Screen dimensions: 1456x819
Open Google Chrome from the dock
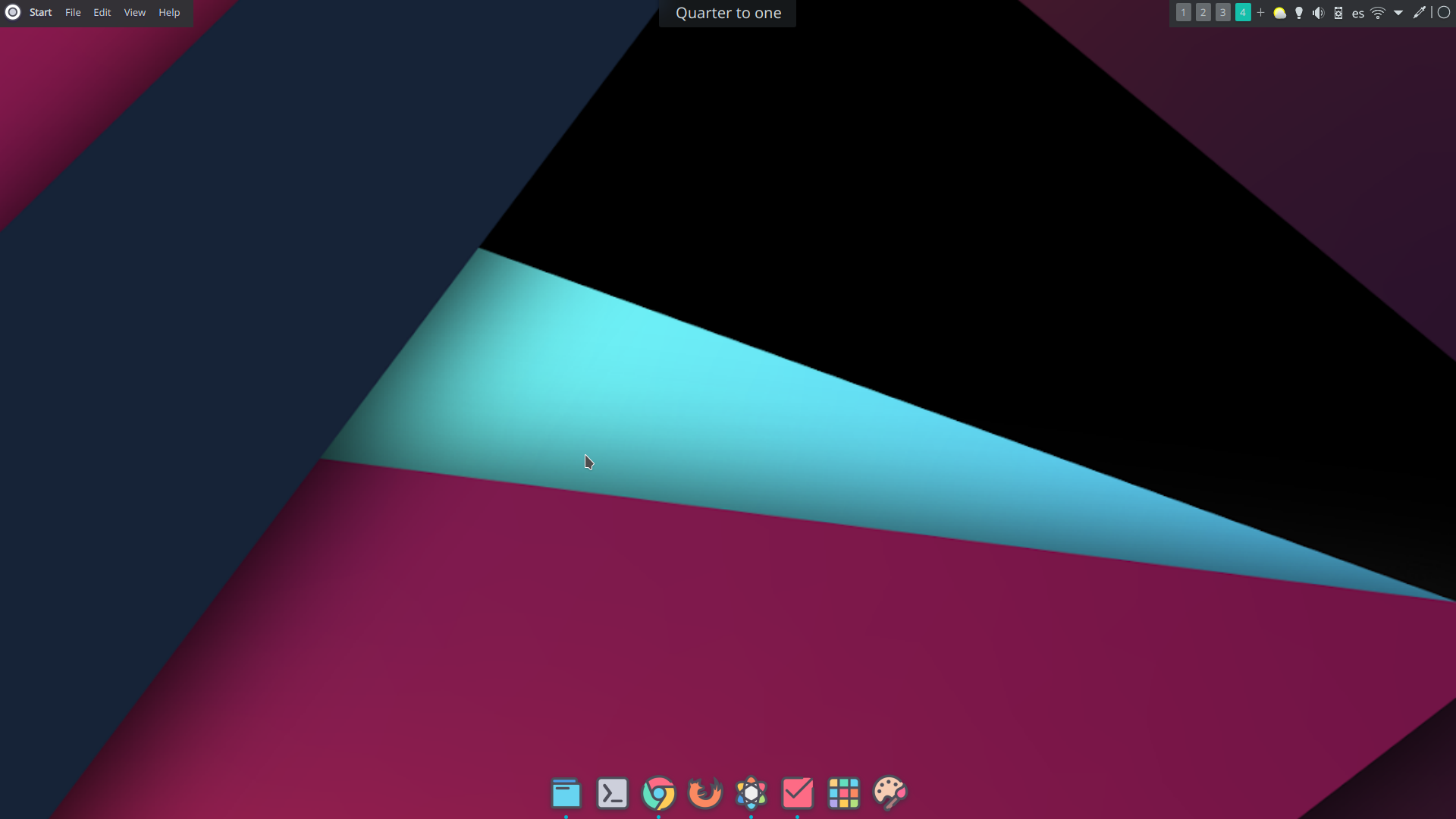click(658, 793)
